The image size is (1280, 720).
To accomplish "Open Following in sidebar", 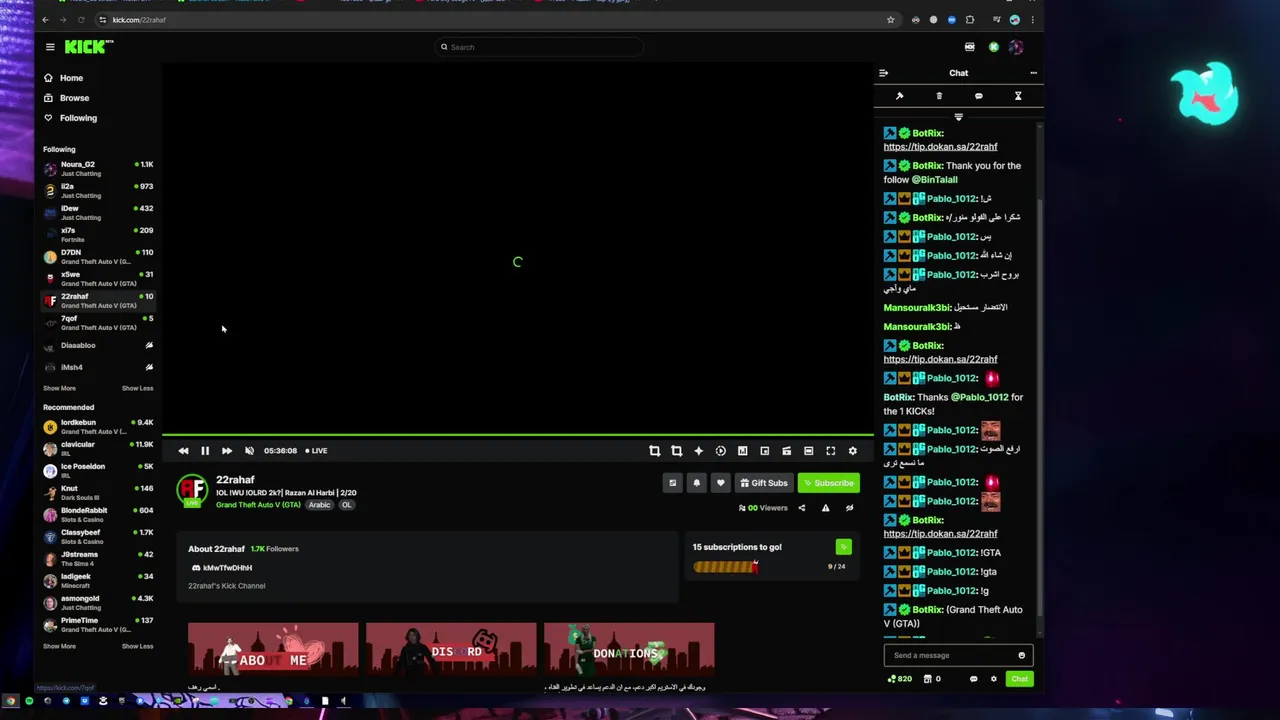I will (78, 118).
